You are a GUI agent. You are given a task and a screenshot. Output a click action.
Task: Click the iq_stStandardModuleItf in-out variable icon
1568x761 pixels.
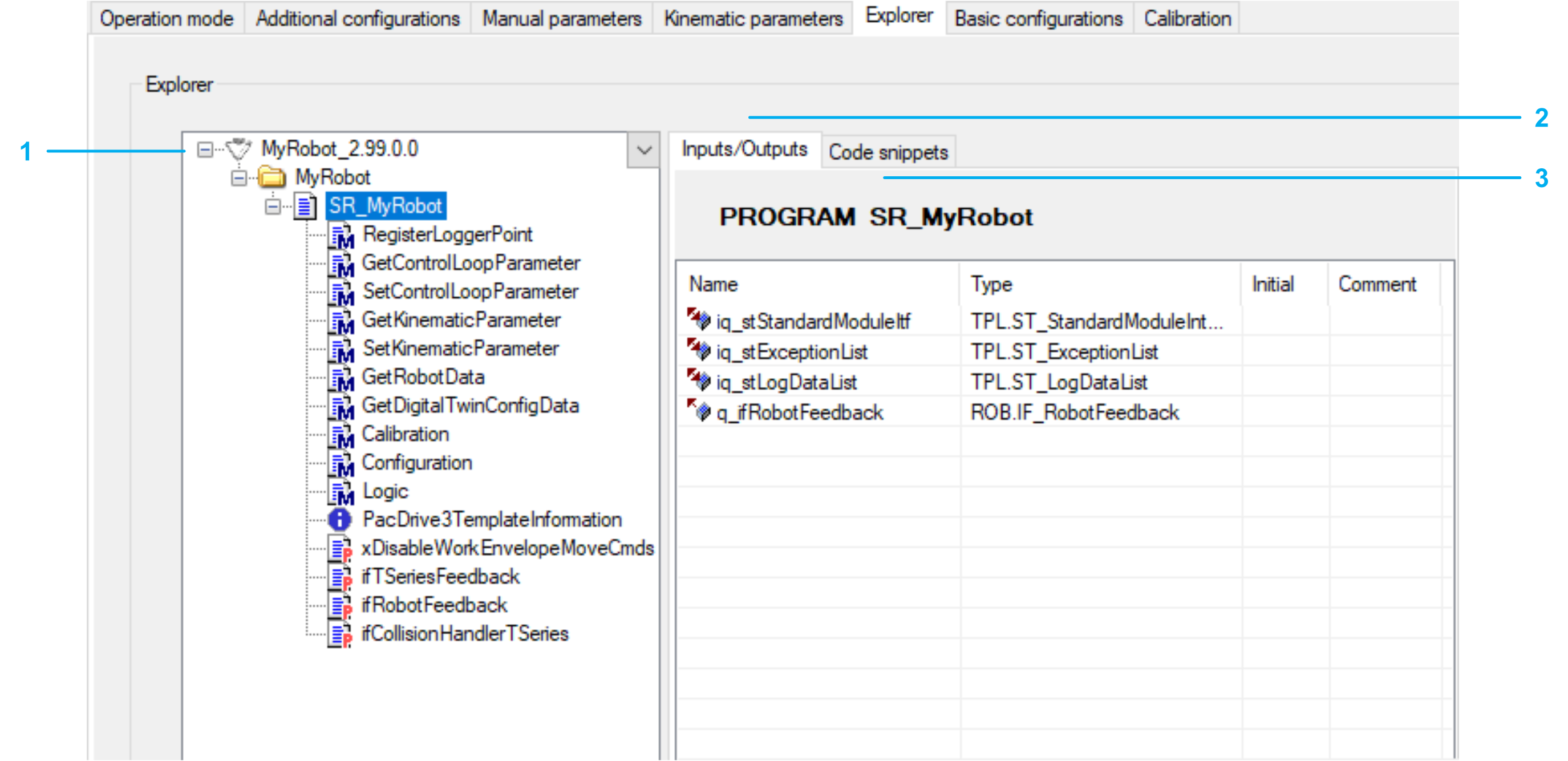coord(699,319)
